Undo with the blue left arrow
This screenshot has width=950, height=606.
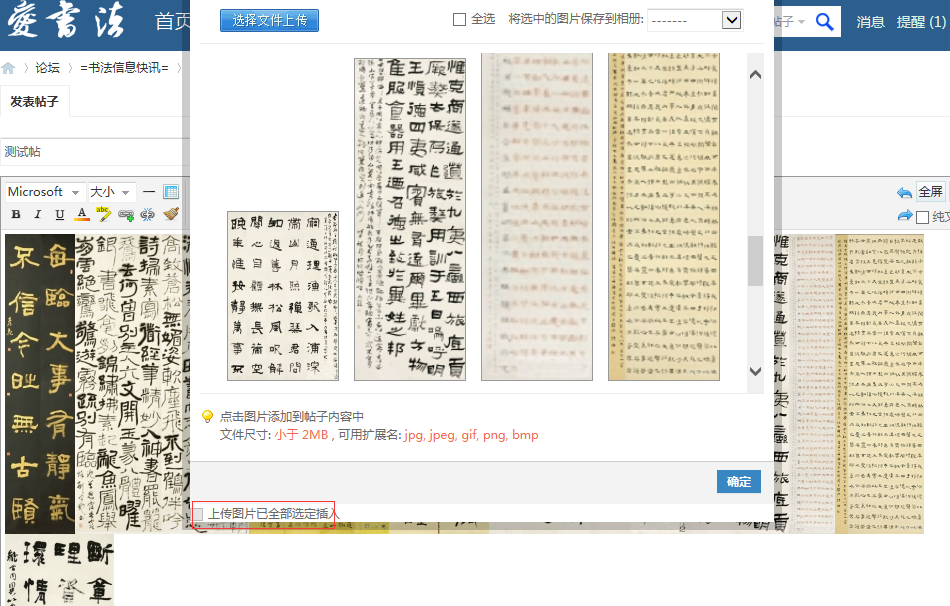coord(904,193)
